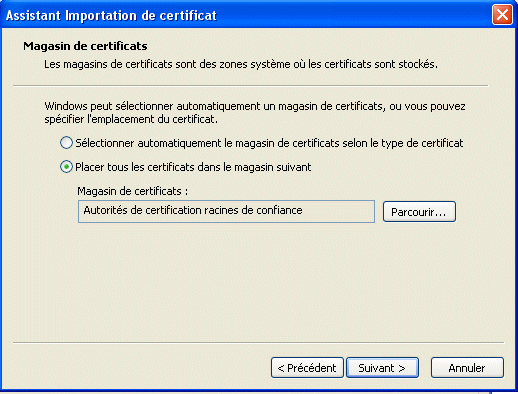The image size is (518, 394).
Task: Click 'Les magasins de certificats sont des zones' description
Action: (241, 64)
